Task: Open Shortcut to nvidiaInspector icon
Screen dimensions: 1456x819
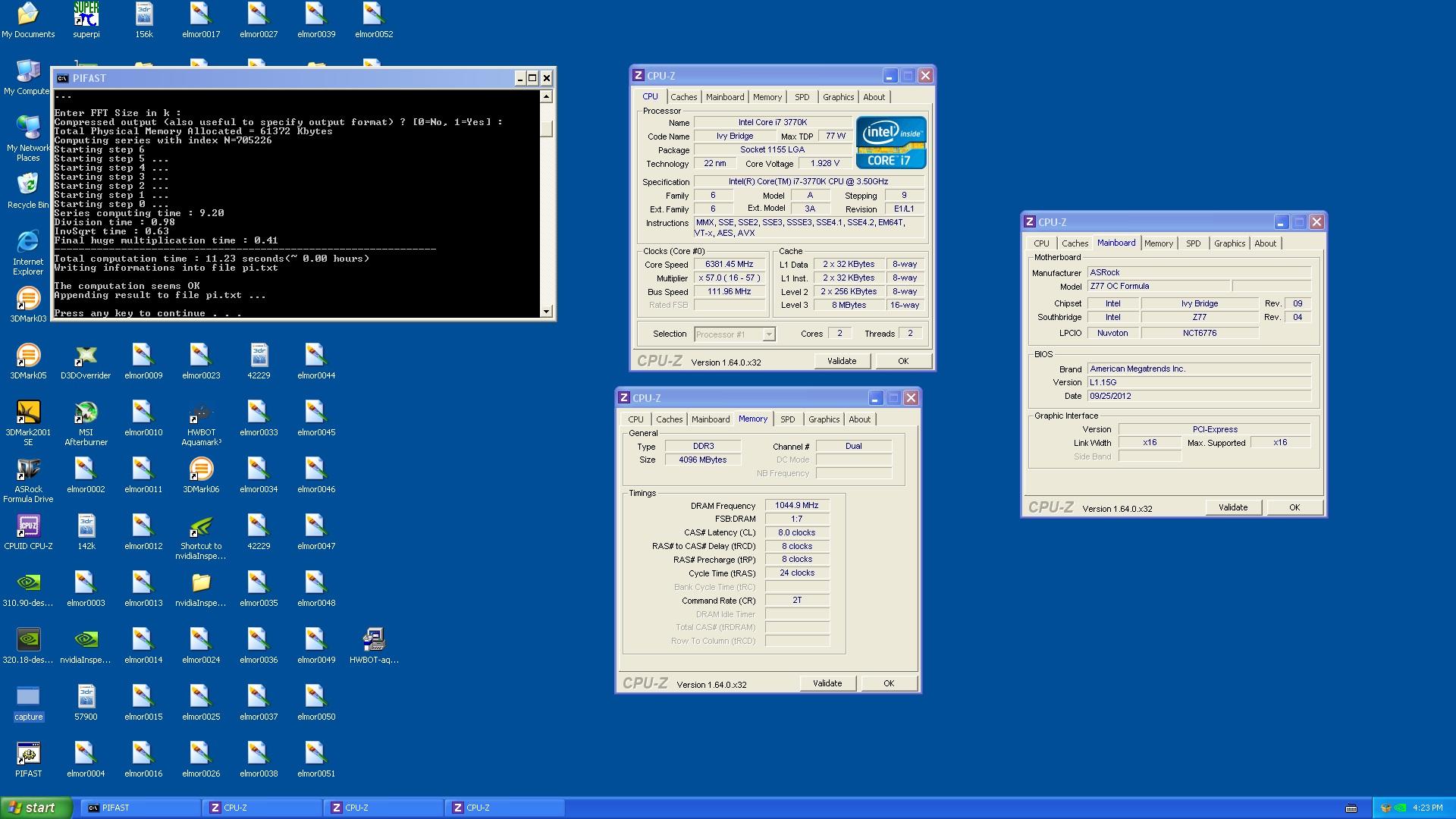Action: click(201, 537)
